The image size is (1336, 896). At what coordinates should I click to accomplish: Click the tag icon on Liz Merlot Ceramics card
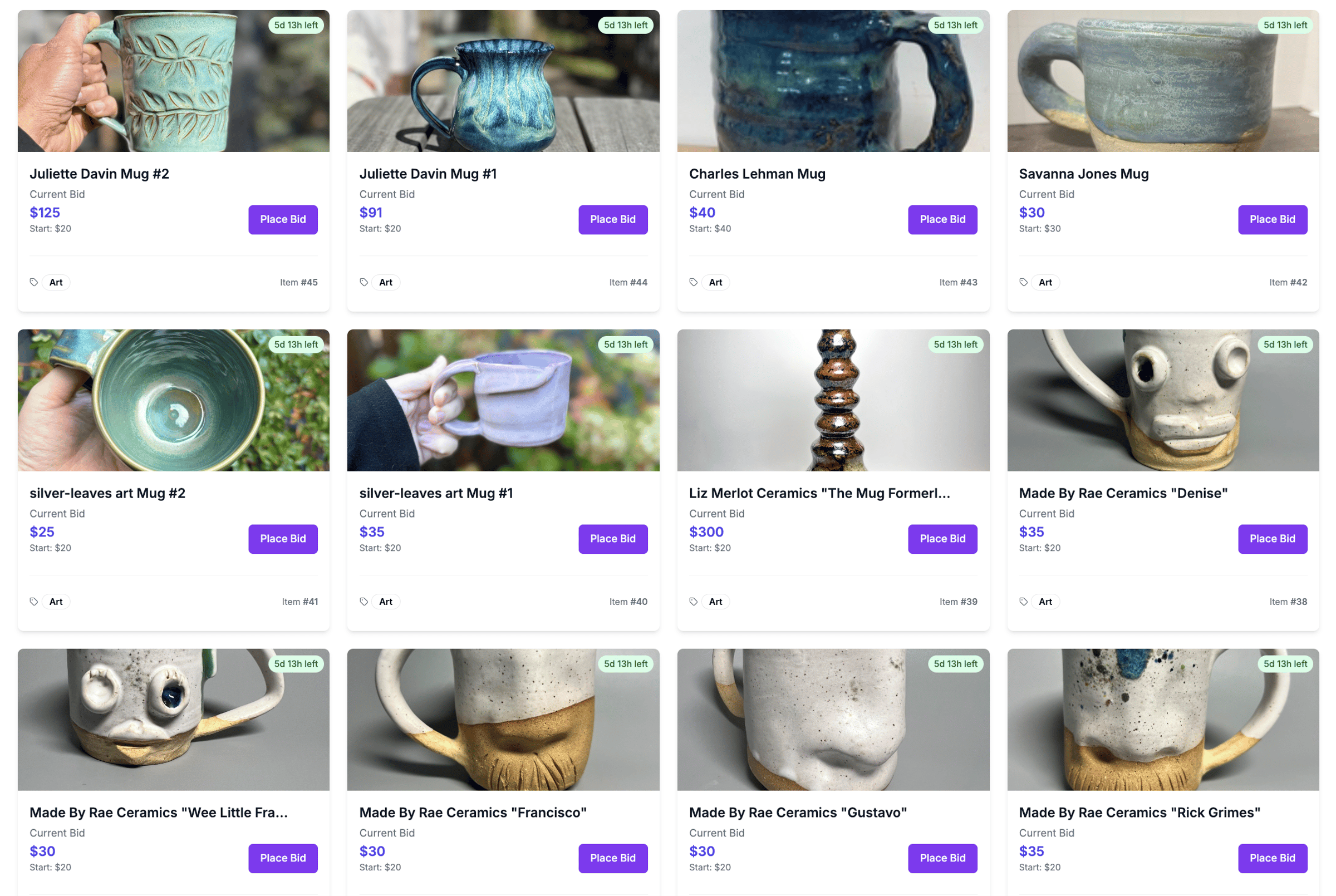pos(693,601)
